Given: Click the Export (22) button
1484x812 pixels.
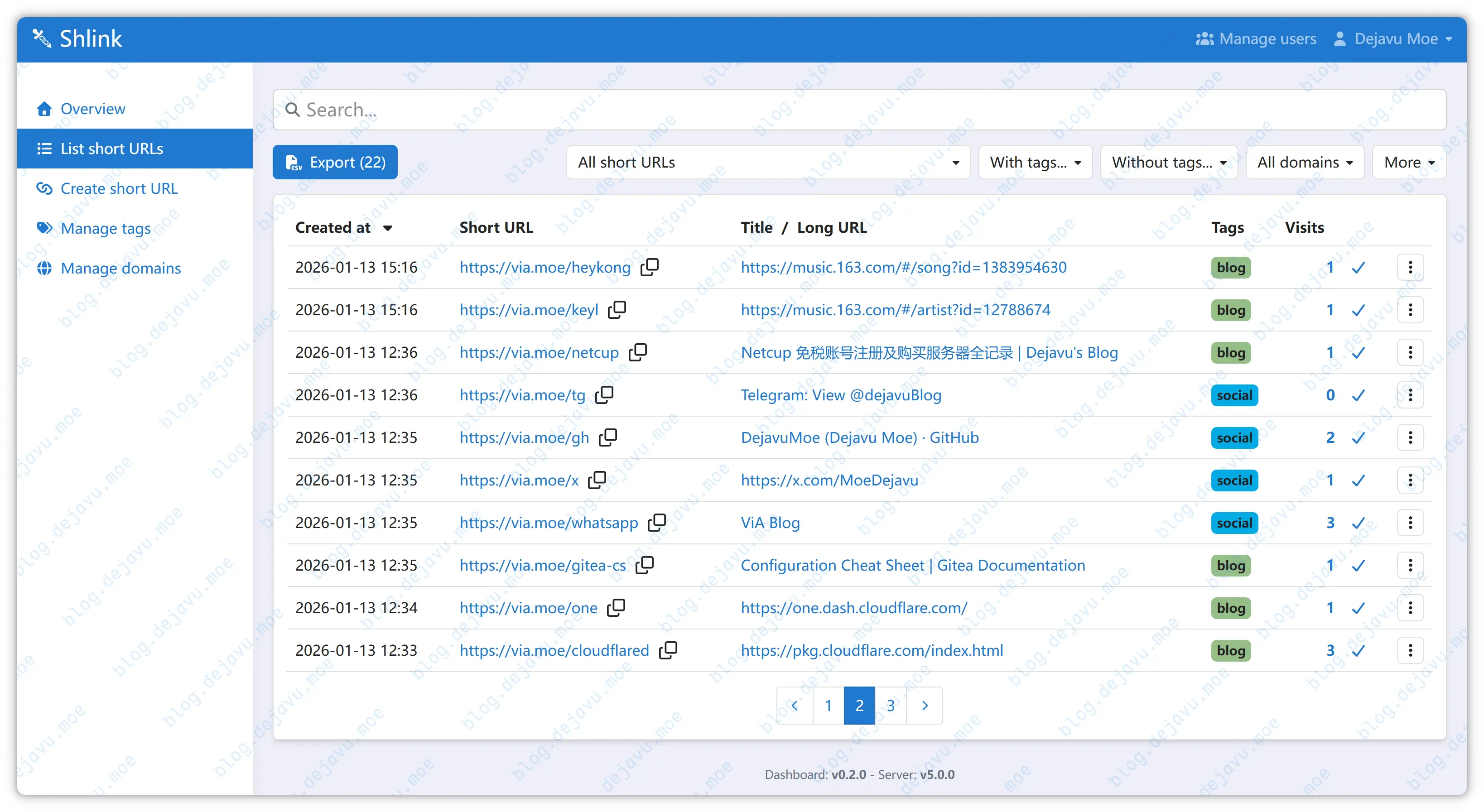Looking at the screenshot, I should [335, 163].
